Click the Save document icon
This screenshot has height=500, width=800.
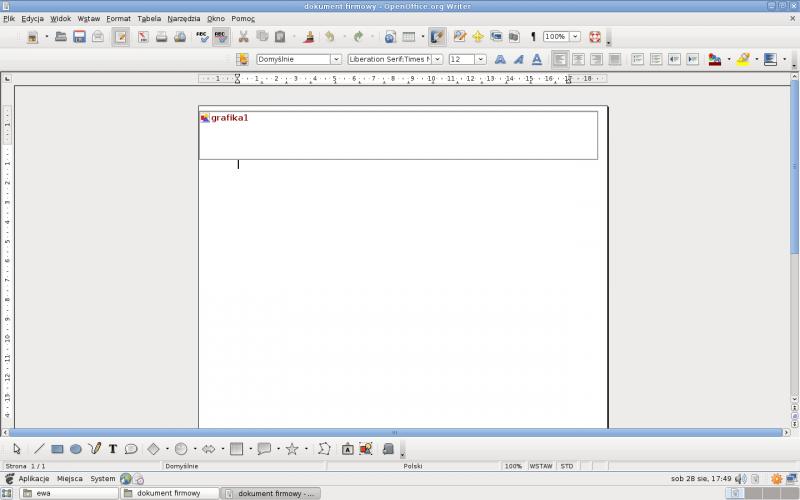79,37
